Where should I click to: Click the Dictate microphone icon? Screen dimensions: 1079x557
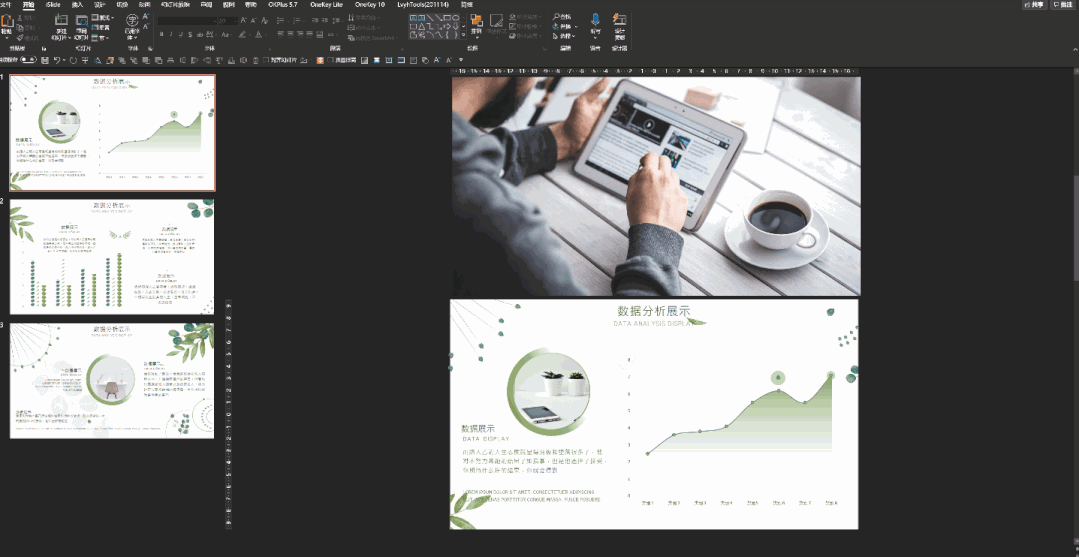[x=595, y=21]
